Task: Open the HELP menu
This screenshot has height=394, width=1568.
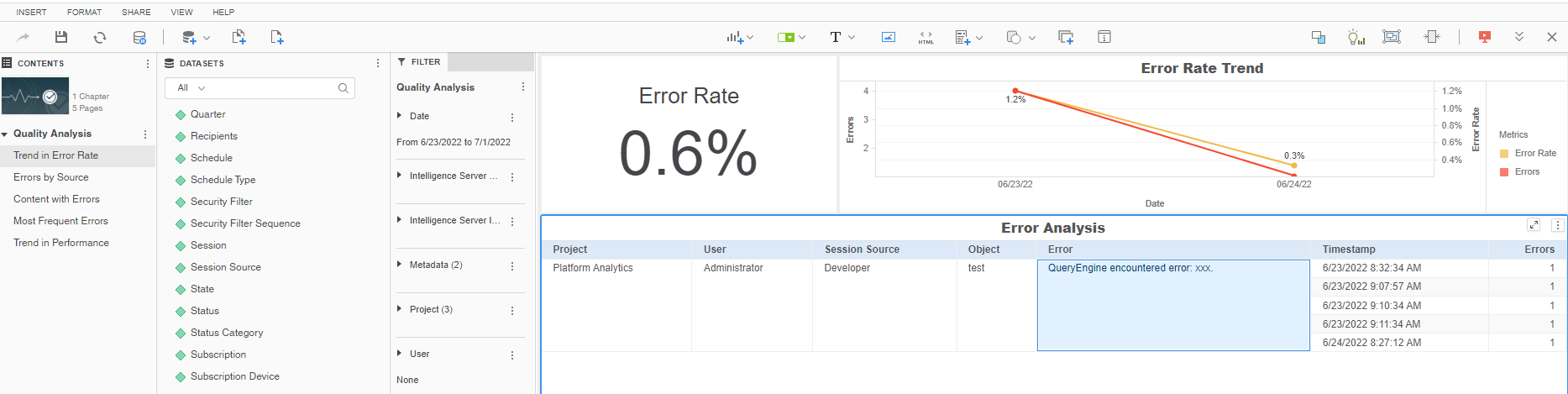Action: click(x=223, y=12)
